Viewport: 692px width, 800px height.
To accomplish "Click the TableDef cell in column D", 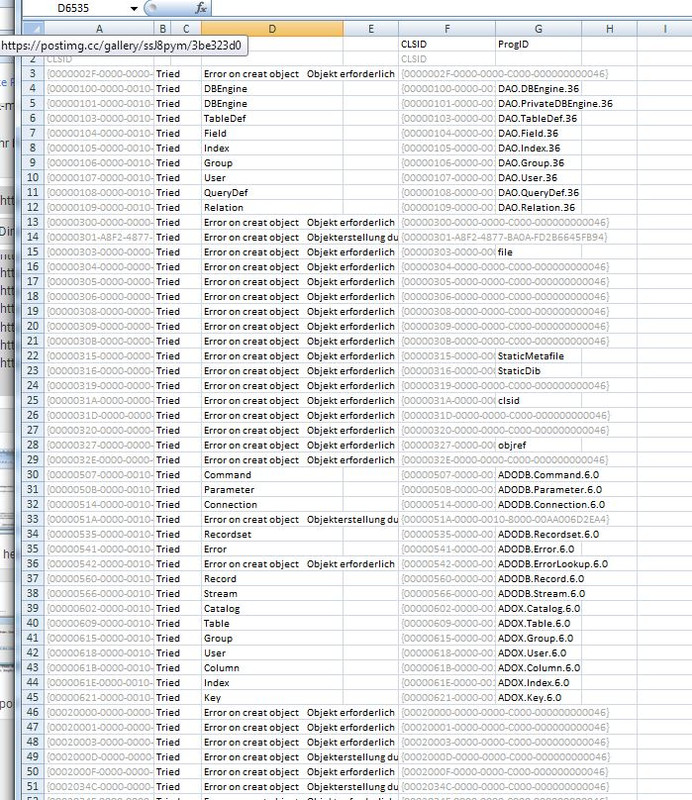I will pyautogui.click(x=272, y=118).
